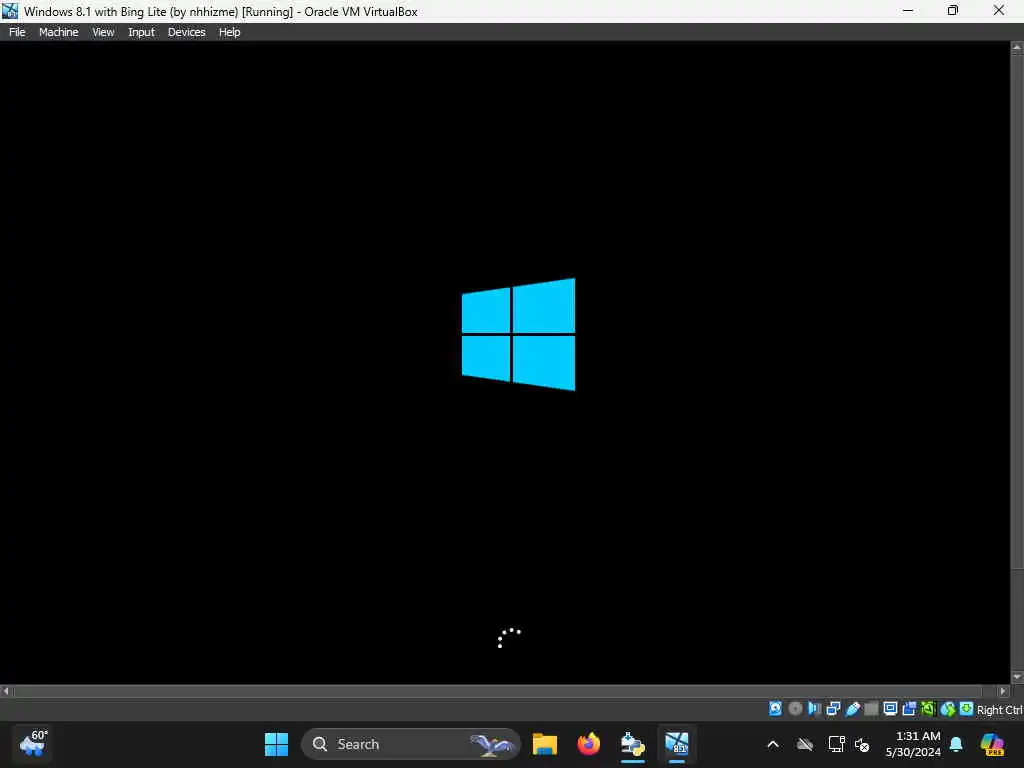Click the vertical scrollbar up arrow
Screen dimensions: 1024x768
click(x=1017, y=48)
